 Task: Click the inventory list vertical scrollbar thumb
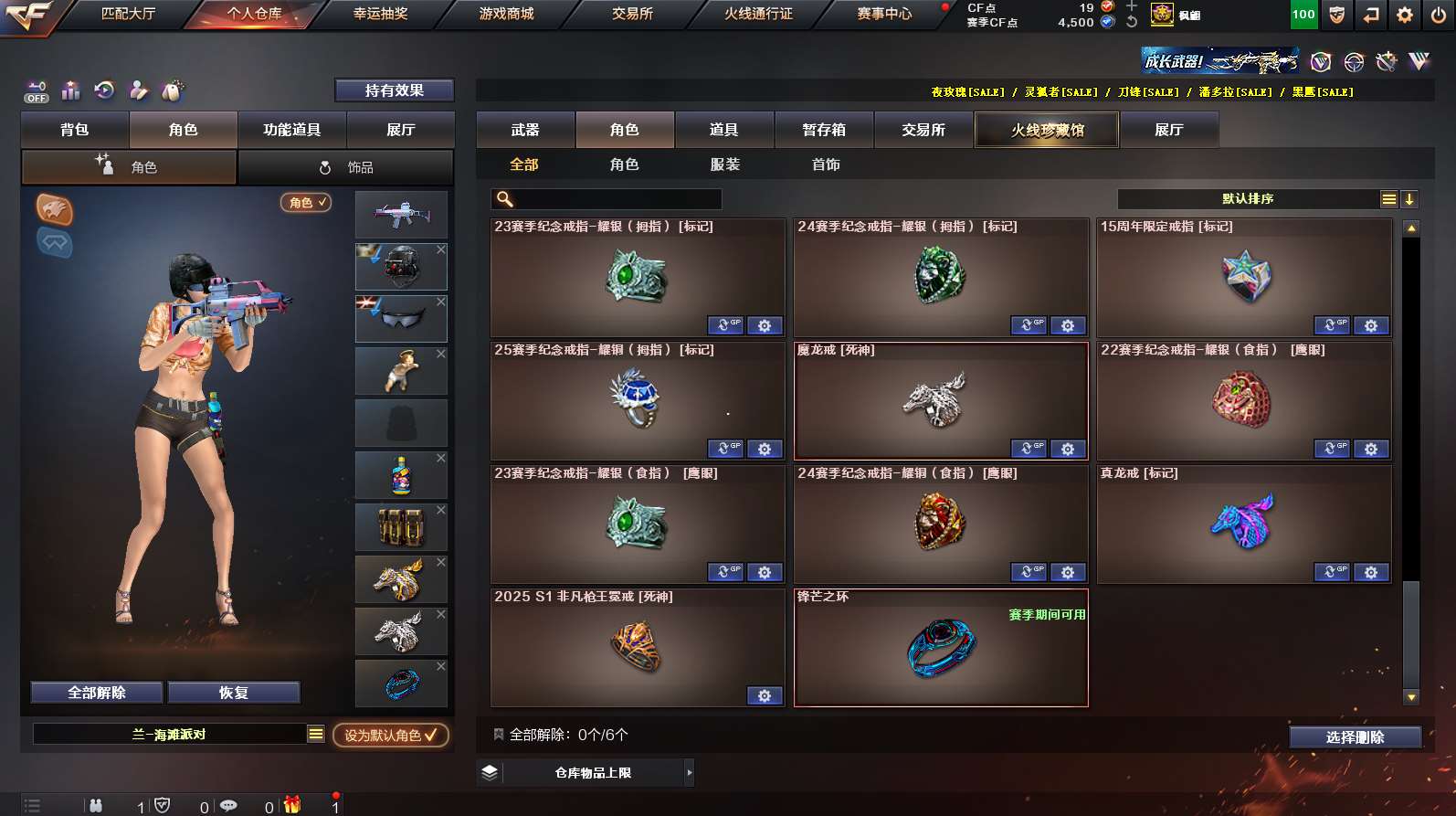pyautogui.click(x=1411, y=635)
